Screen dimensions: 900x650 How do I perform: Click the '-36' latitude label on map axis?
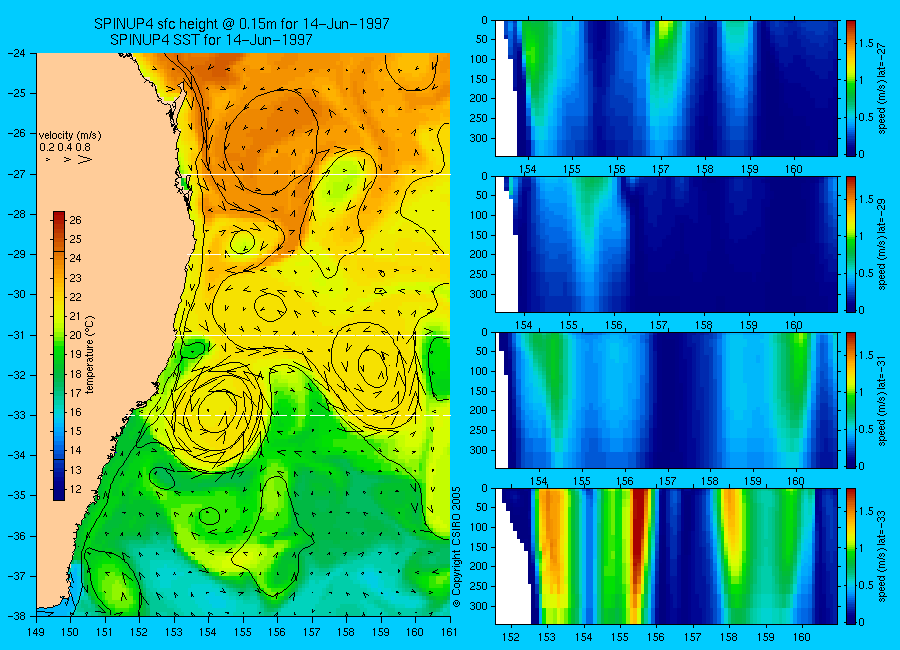pyautogui.click(x=16, y=536)
